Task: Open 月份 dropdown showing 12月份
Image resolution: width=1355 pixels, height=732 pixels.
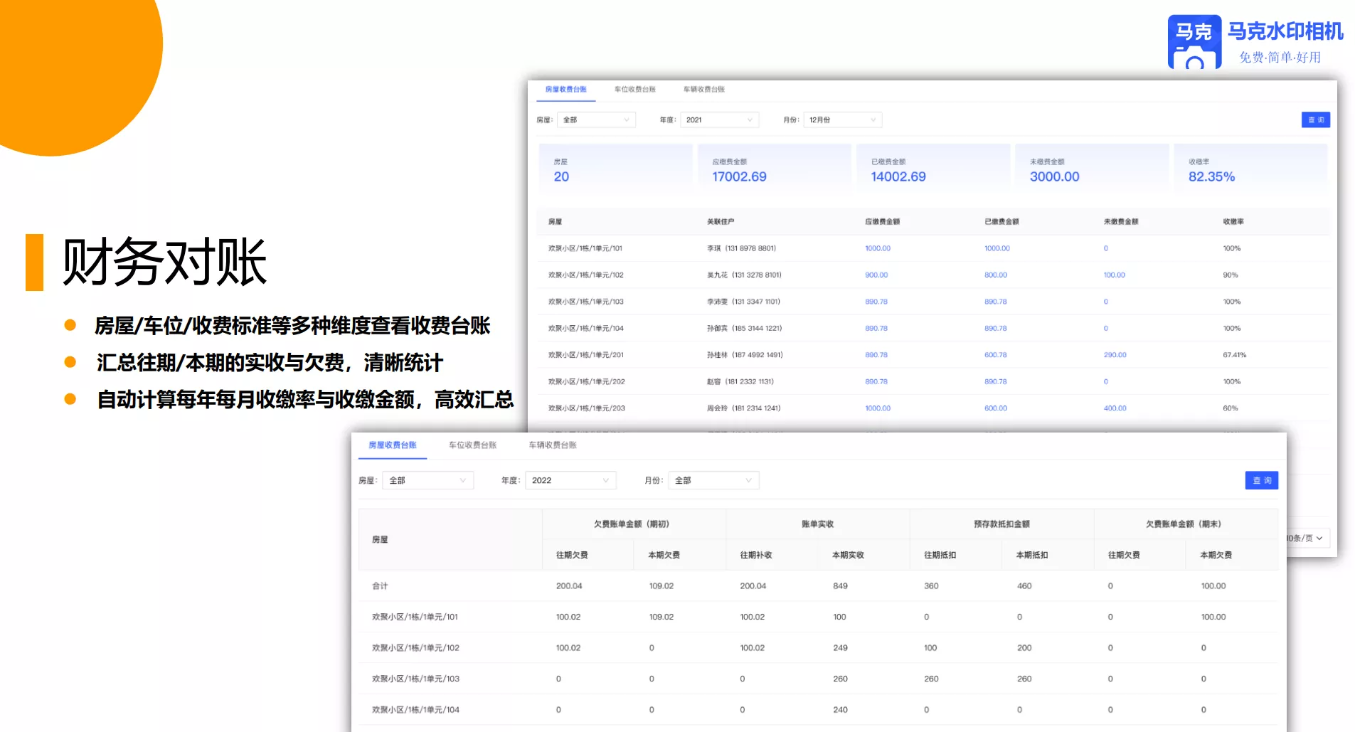Action: click(843, 120)
